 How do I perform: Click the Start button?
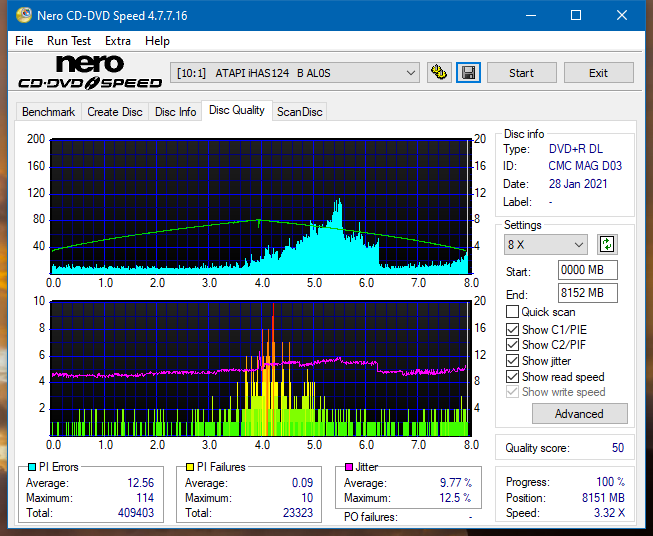pyautogui.click(x=521, y=73)
